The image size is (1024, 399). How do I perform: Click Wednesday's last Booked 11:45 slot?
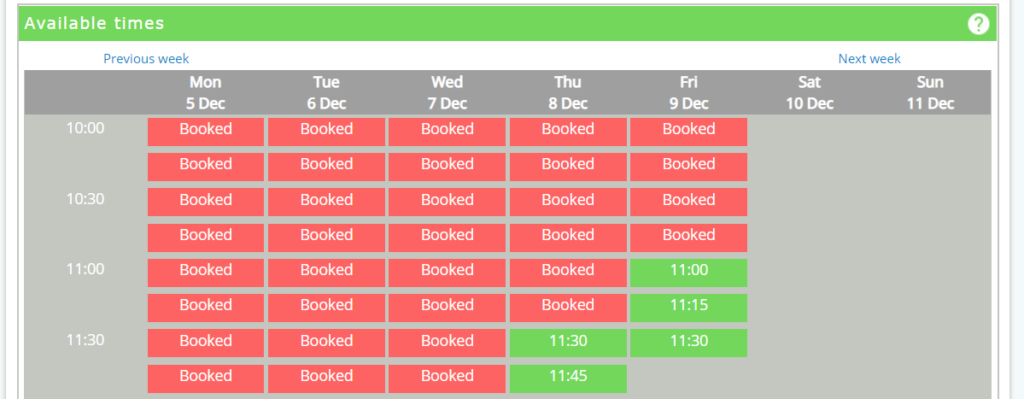[447, 379]
